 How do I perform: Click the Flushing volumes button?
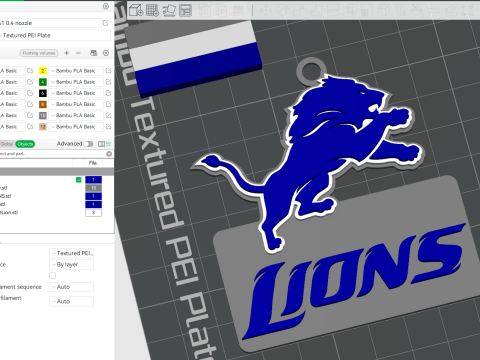tap(39, 53)
